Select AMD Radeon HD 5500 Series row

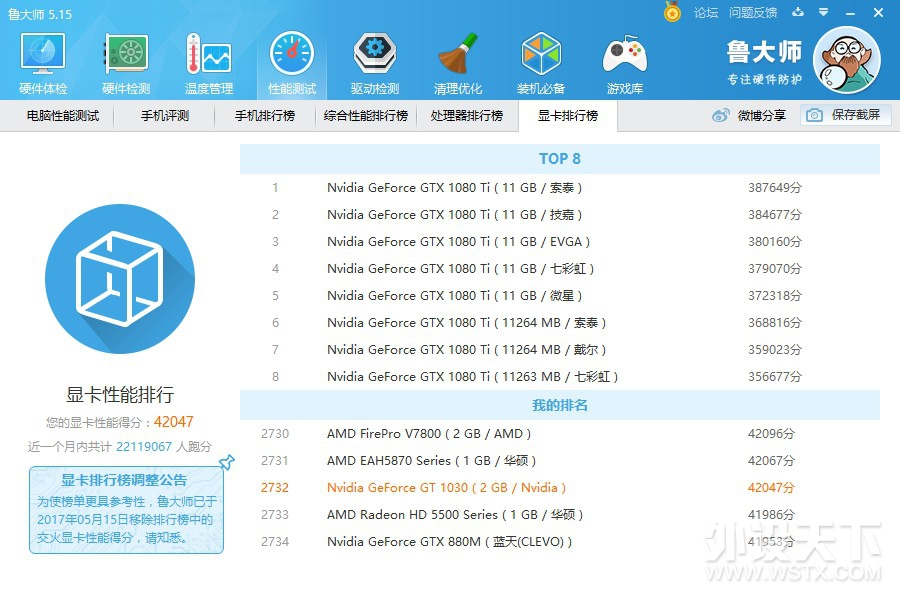pyautogui.click(x=560, y=514)
